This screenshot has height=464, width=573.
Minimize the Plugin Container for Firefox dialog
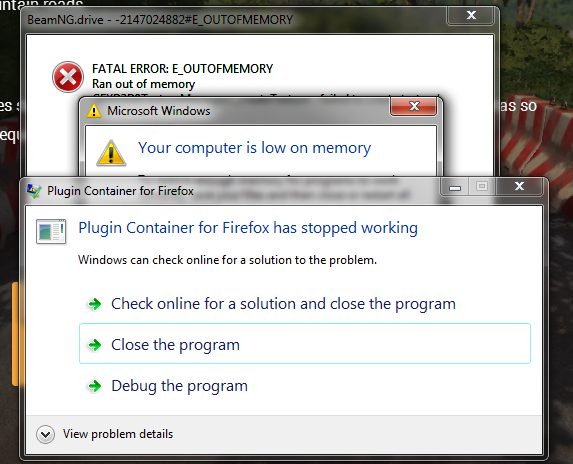pos(455,187)
